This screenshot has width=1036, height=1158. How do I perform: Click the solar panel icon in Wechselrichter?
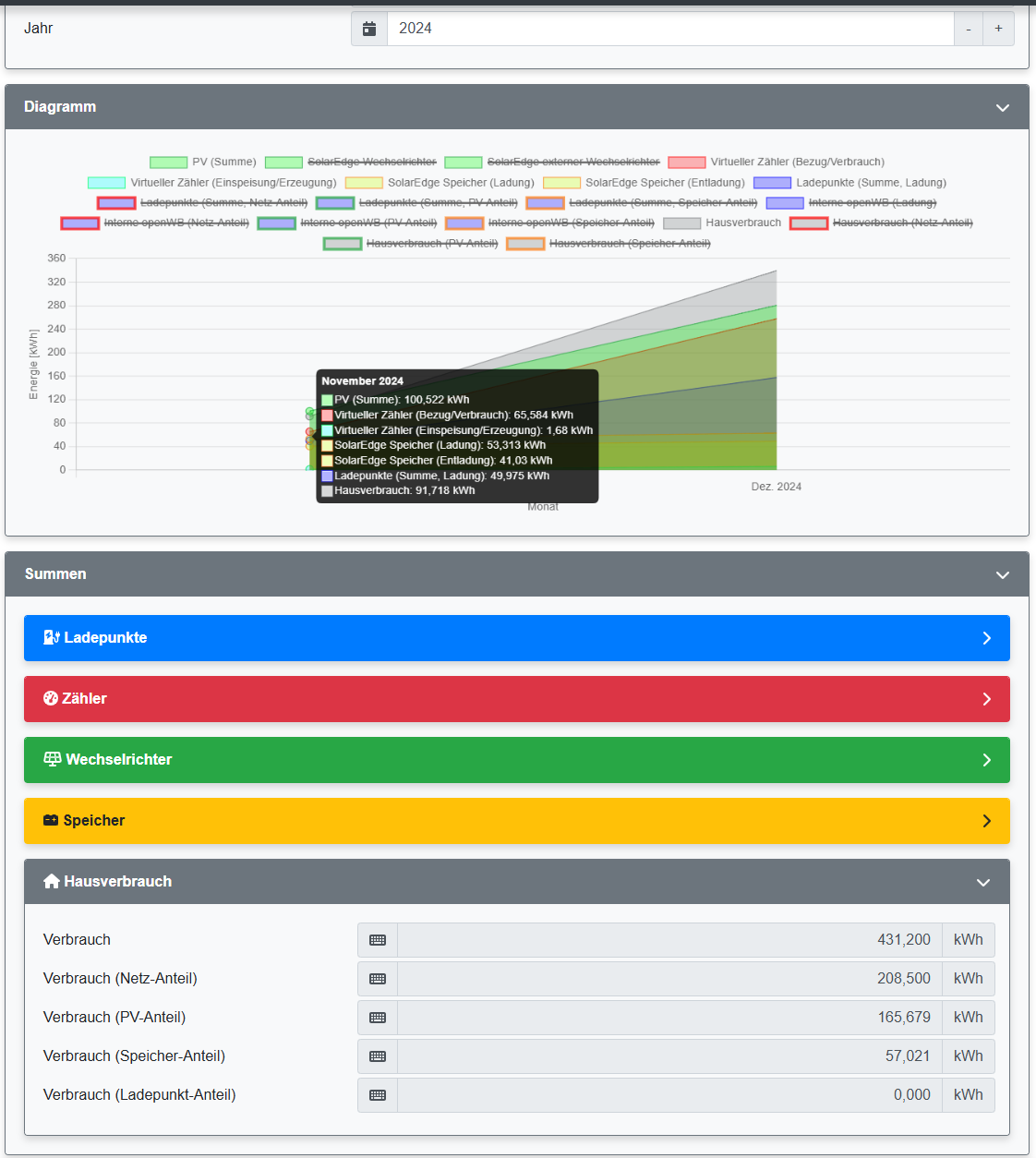[53, 759]
